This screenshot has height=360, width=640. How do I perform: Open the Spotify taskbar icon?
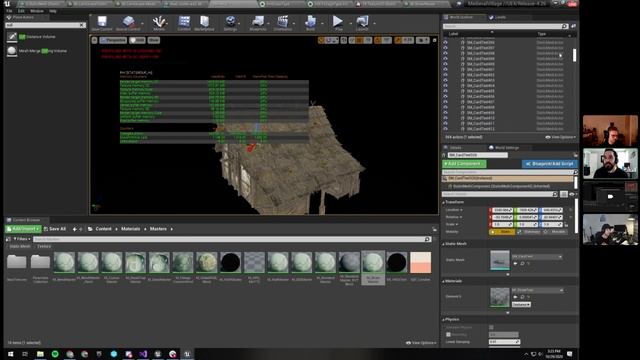[55, 354]
